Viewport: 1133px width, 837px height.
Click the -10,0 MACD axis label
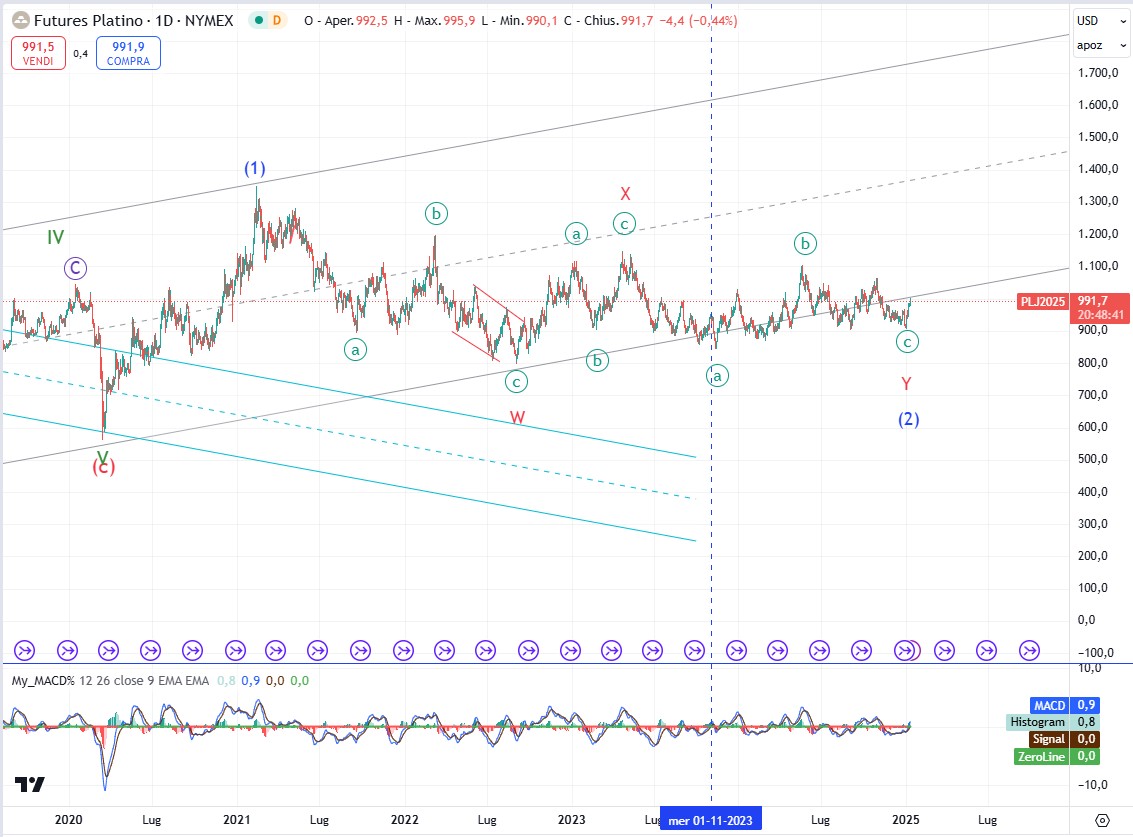pyautogui.click(x=1094, y=784)
